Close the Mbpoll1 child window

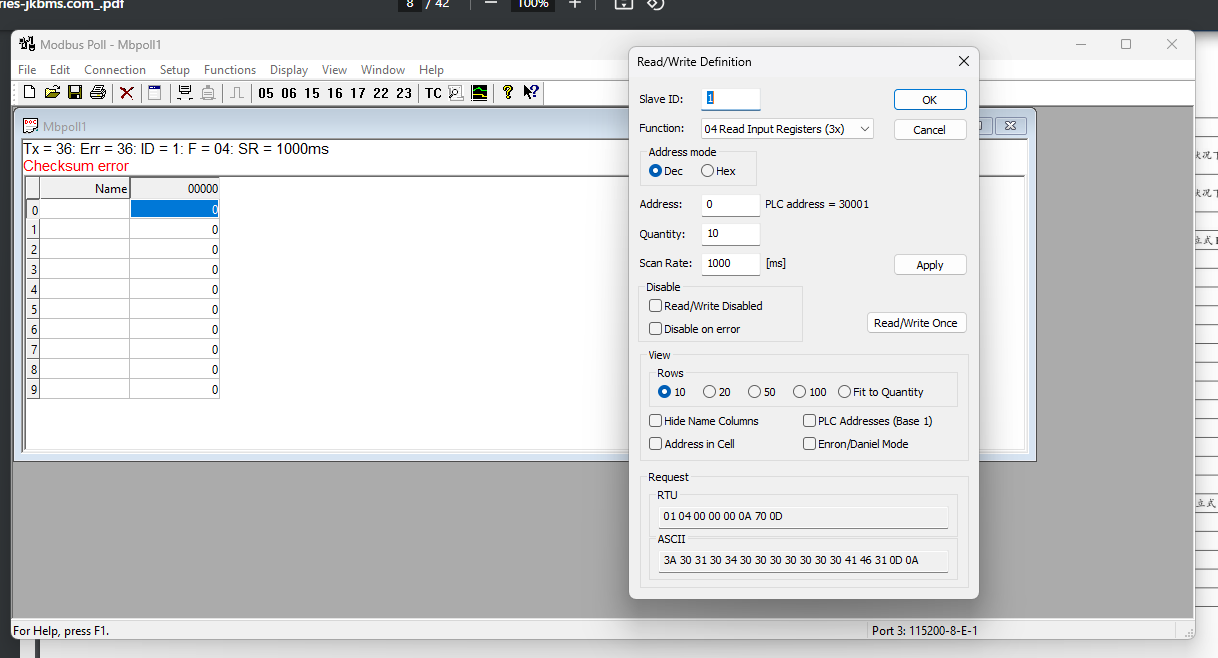coord(1013,126)
